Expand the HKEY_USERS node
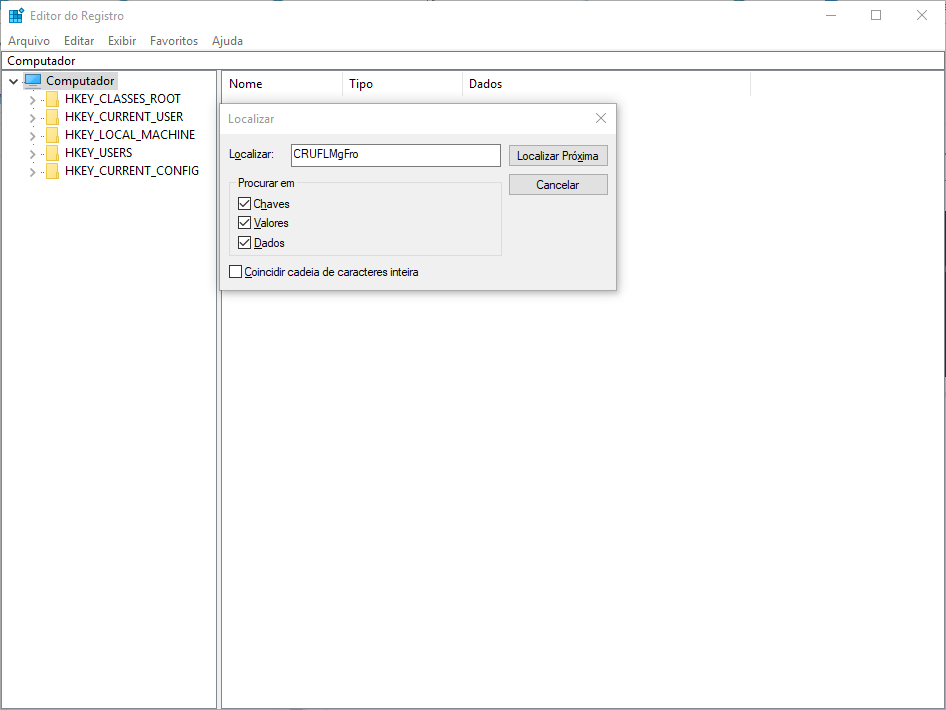 tap(33, 154)
